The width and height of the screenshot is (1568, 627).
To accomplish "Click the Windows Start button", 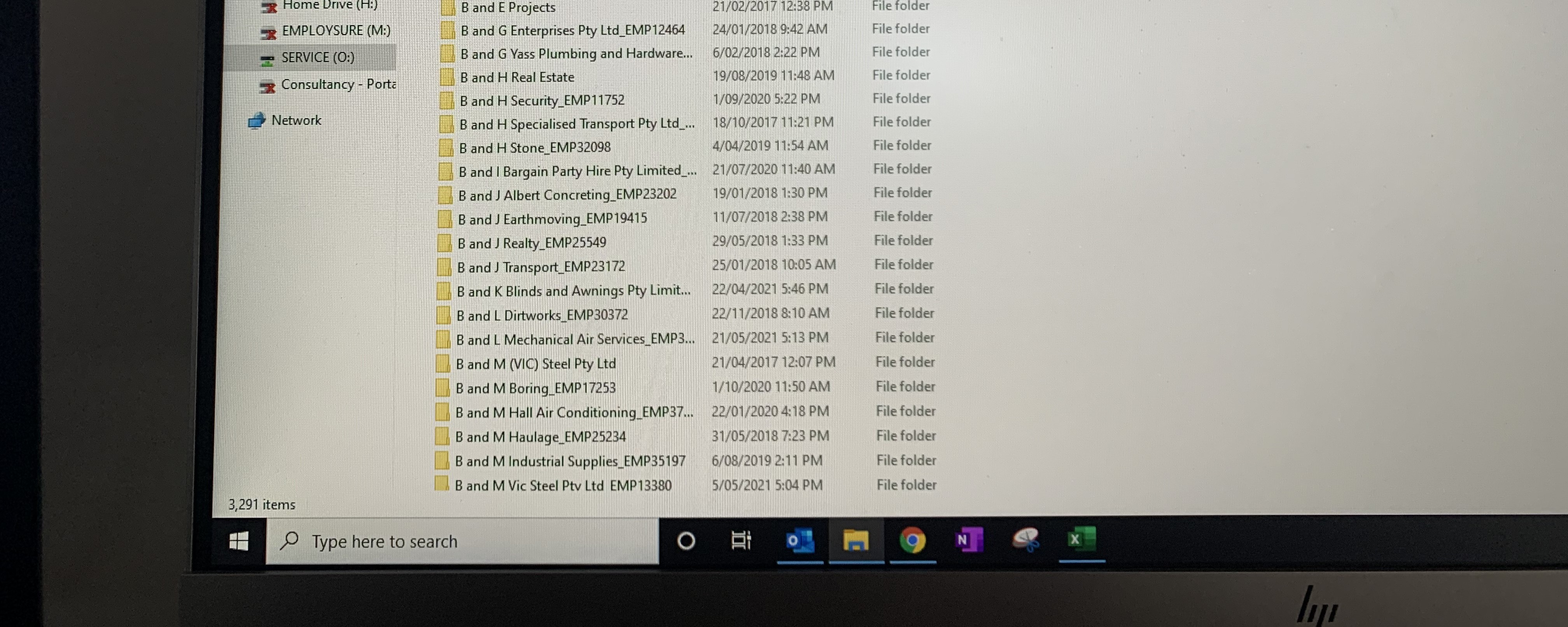I will point(239,541).
